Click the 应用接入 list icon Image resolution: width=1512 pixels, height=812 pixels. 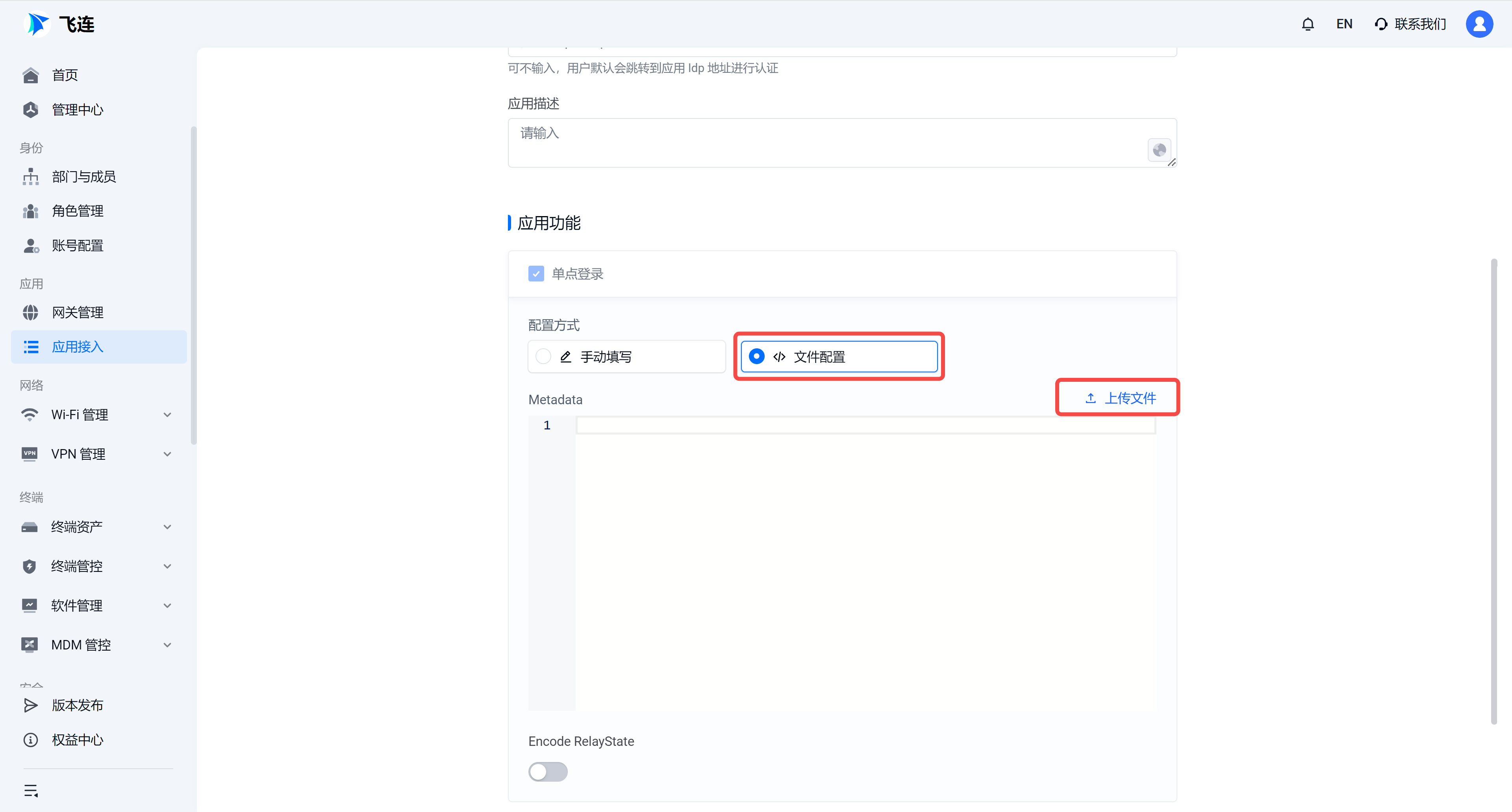(31, 347)
